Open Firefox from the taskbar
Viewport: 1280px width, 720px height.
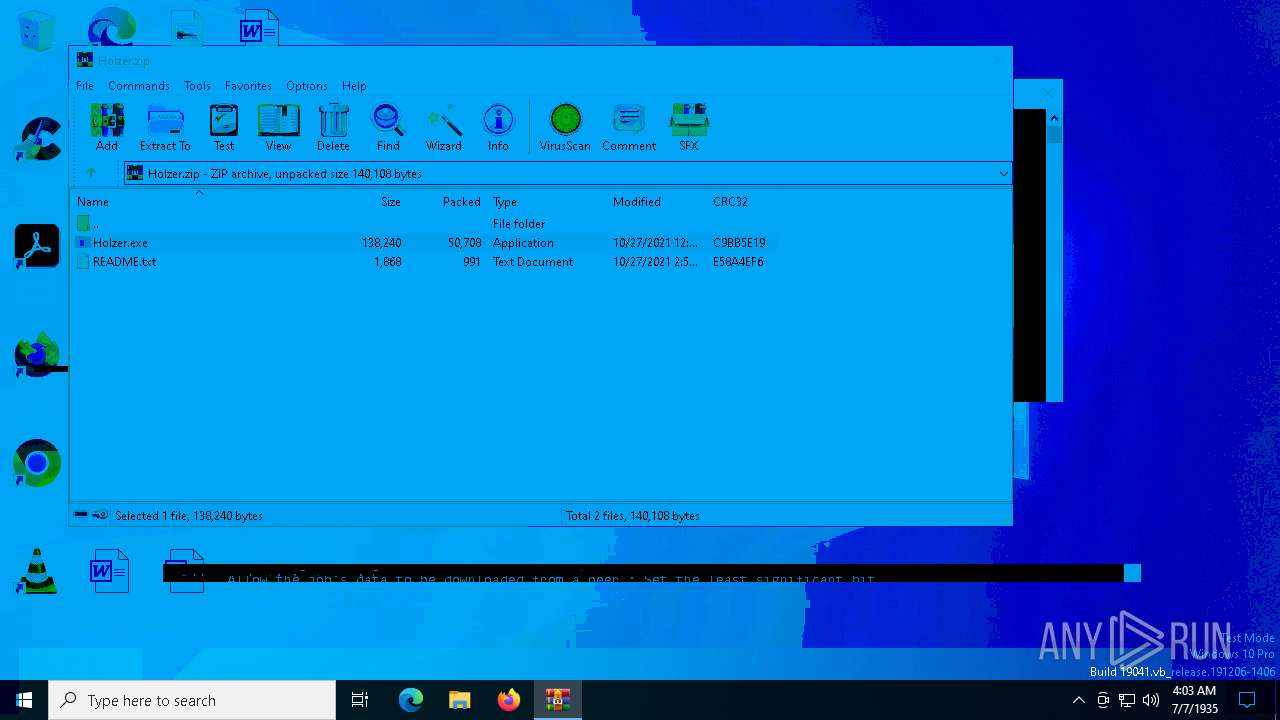pos(509,700)
